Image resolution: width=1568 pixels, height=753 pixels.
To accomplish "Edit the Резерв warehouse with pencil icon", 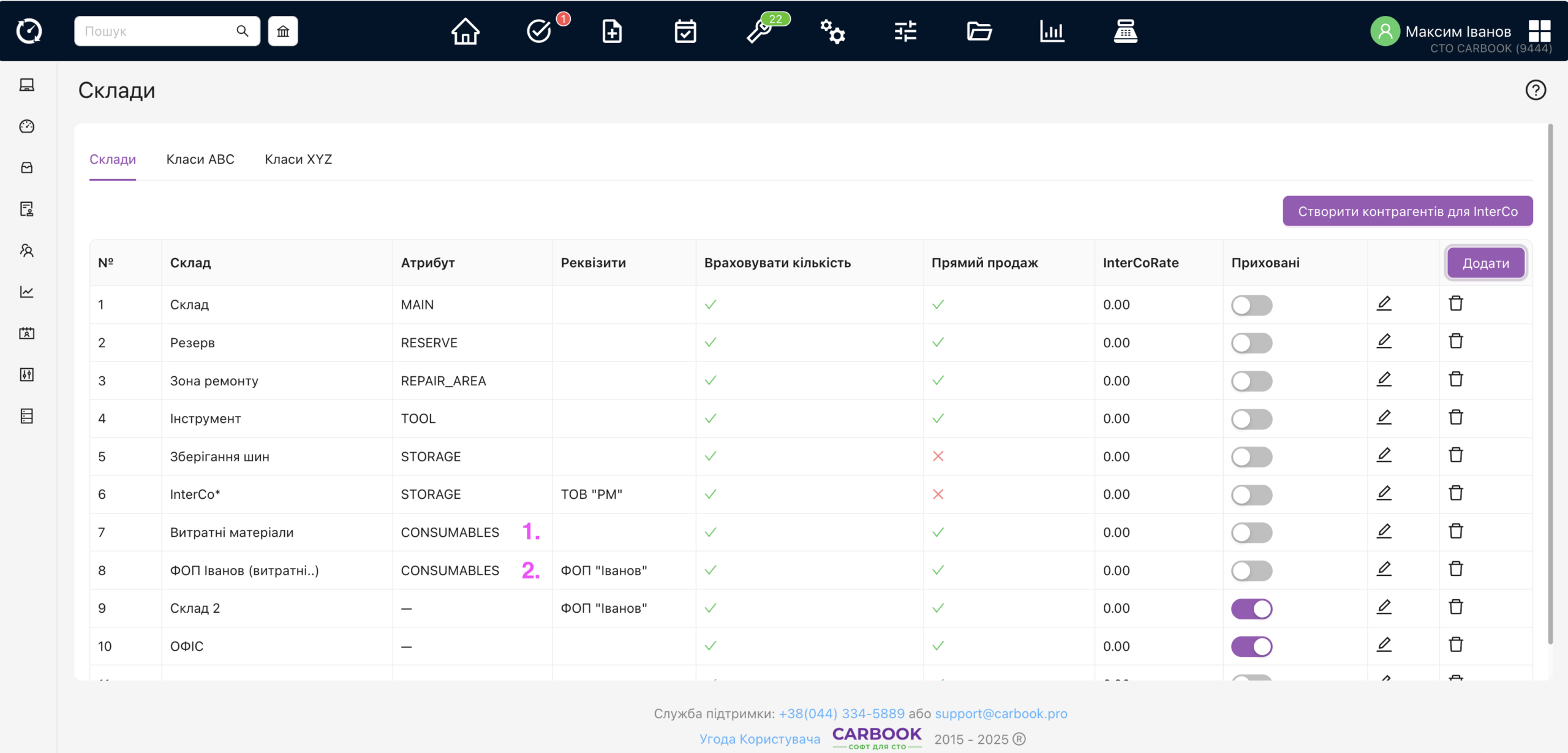I will click(x=1384, y=342).
